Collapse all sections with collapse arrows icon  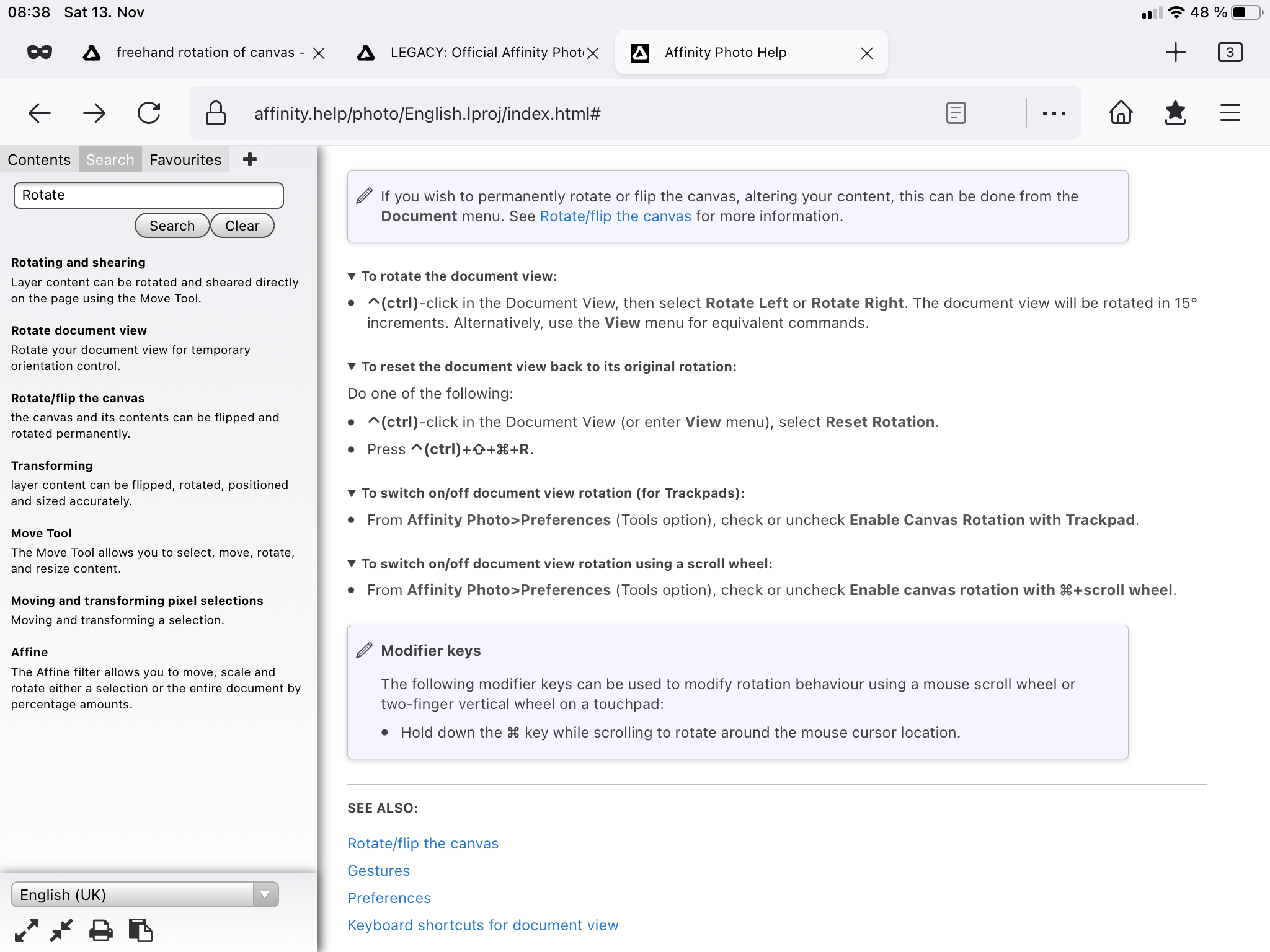click(x=61, y=930)
